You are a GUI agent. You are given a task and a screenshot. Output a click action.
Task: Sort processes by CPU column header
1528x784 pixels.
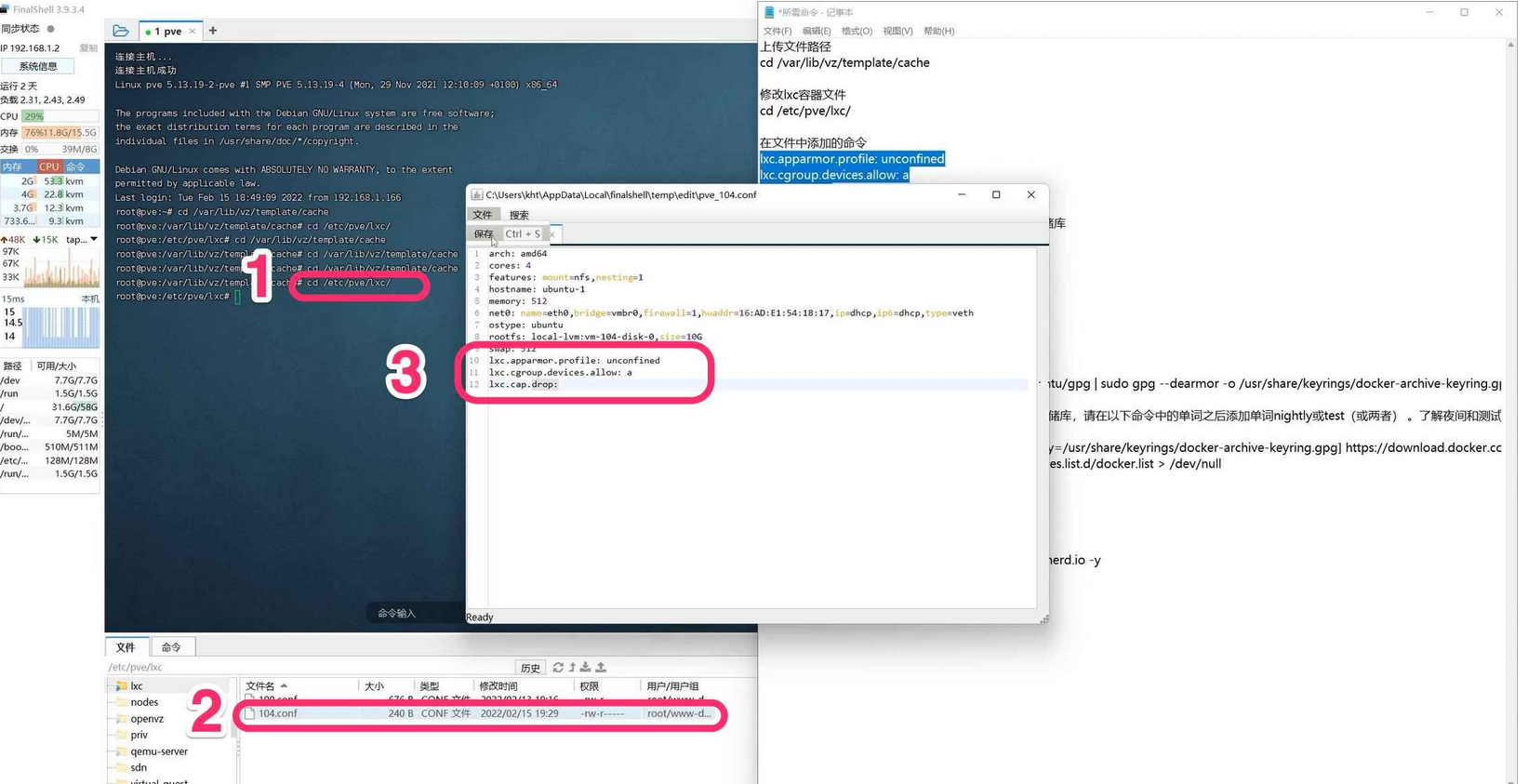[48, 166]
